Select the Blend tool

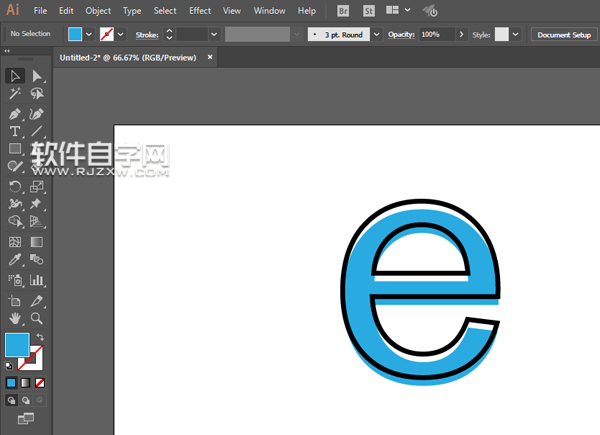tap(37, 259)
